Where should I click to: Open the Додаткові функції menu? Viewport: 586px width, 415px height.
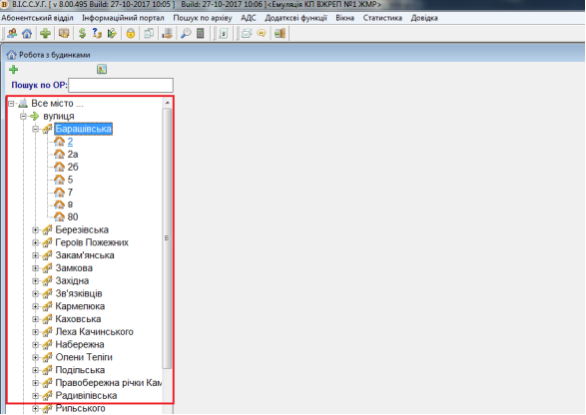296,18
